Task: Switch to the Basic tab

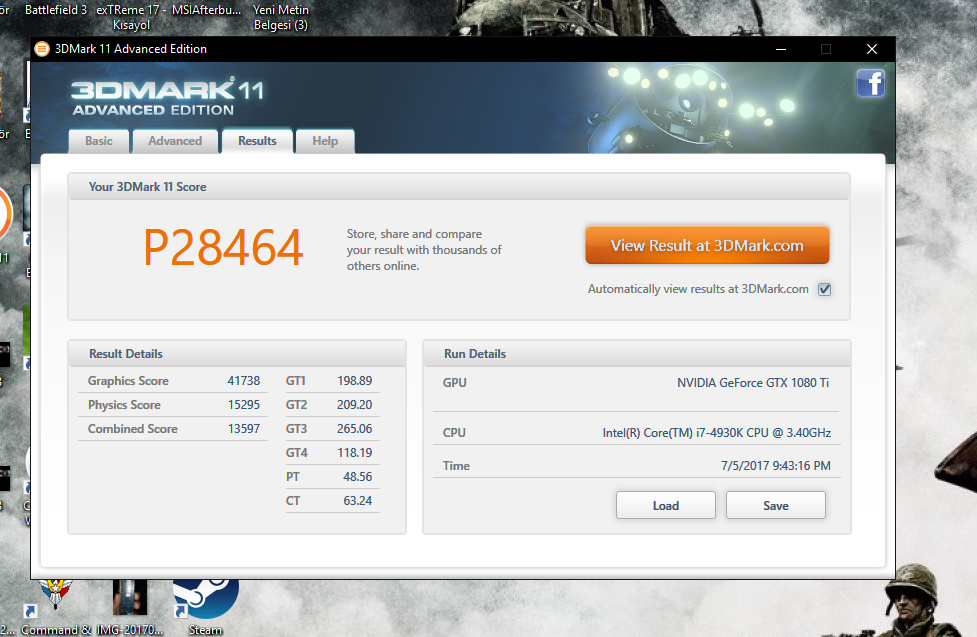Action: pos(99,141)
